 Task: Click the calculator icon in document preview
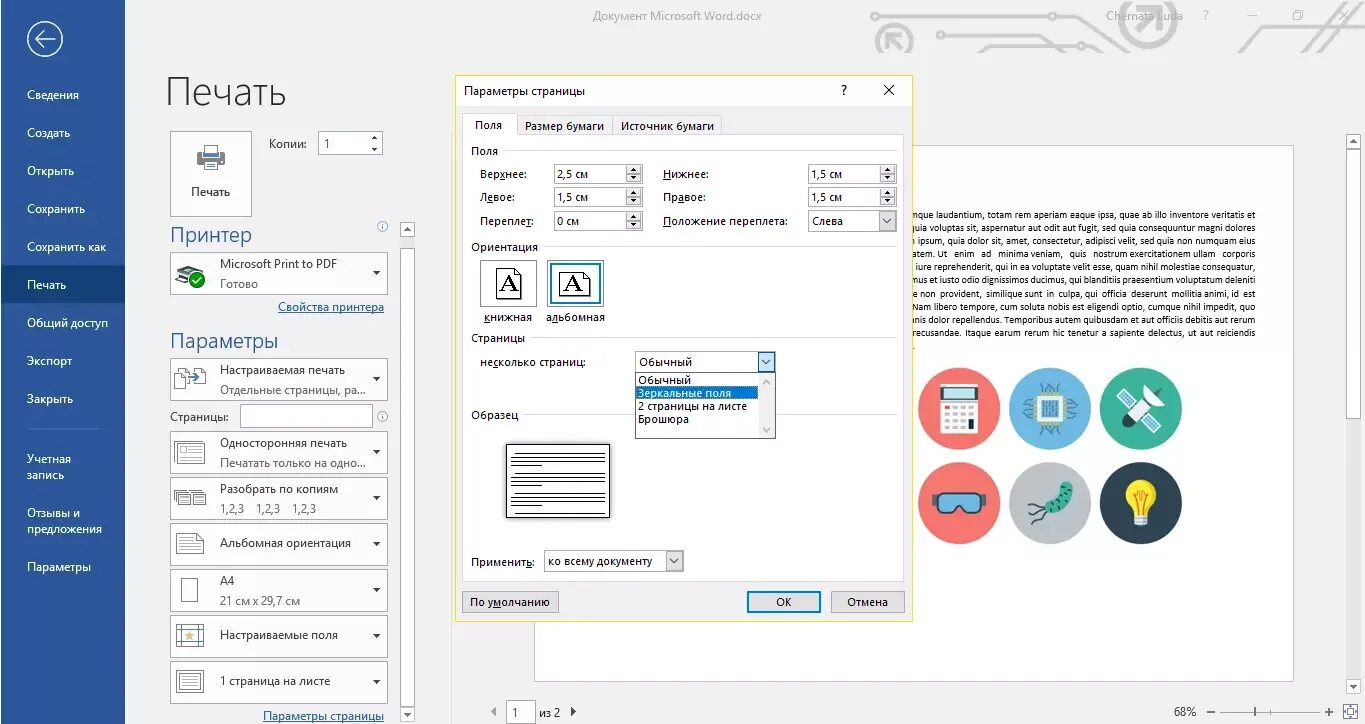point(958,408)
